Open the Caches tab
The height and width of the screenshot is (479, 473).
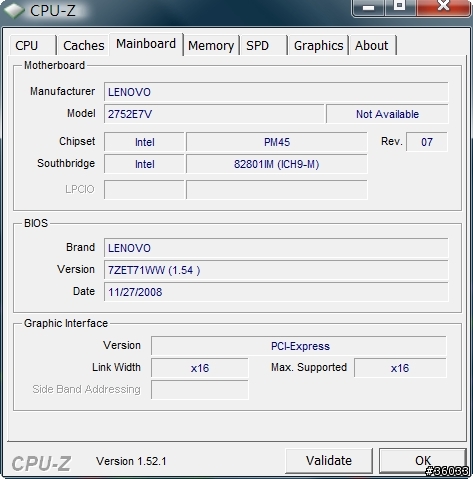(x=83, y=45)
